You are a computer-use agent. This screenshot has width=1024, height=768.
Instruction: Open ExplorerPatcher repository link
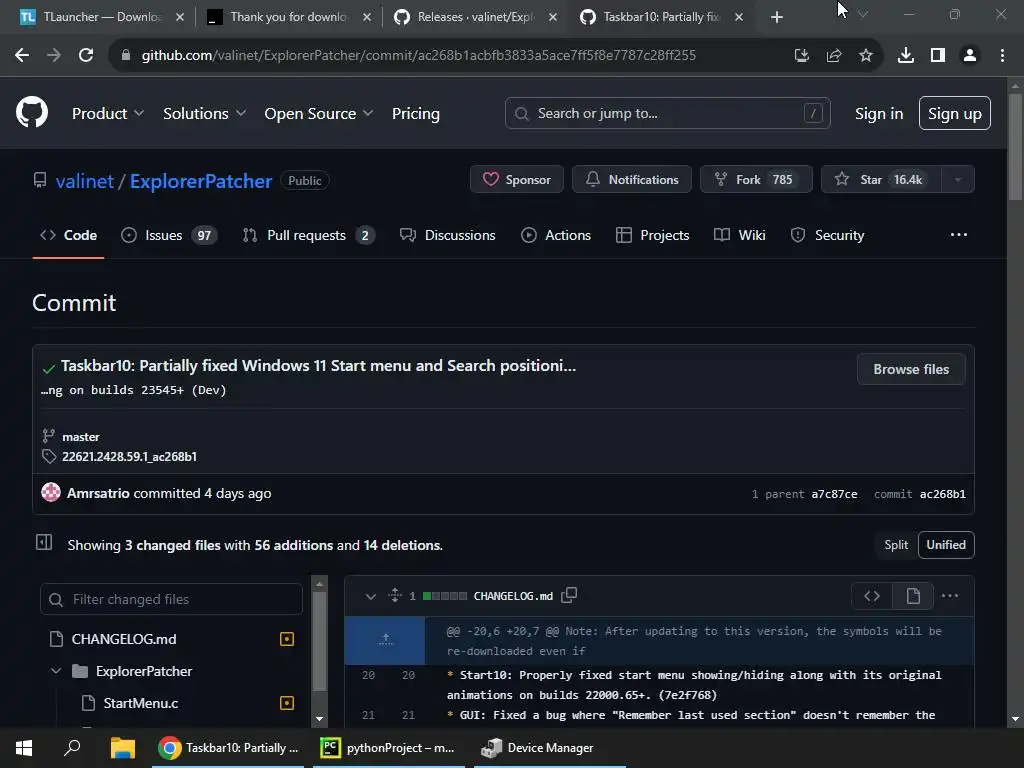coord(200,181)
